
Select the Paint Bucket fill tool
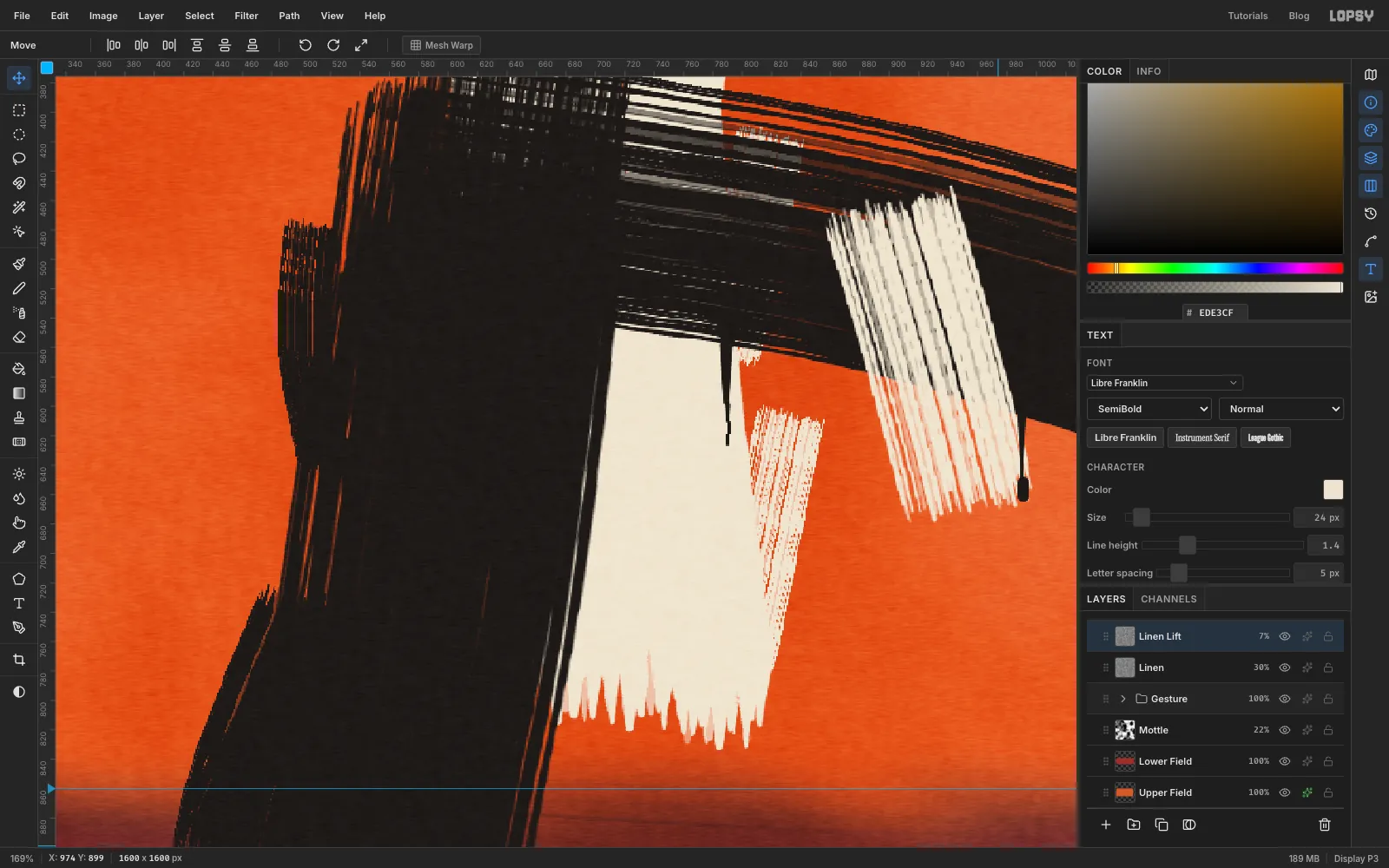[19, 369]
